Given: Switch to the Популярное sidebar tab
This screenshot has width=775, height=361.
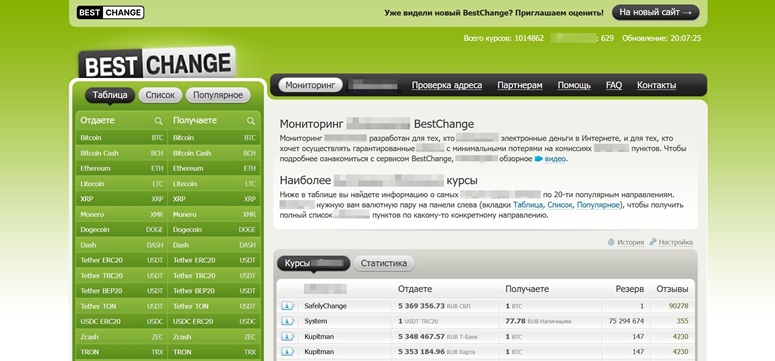Looking at the screenshot, I should [x=218, y=95].
